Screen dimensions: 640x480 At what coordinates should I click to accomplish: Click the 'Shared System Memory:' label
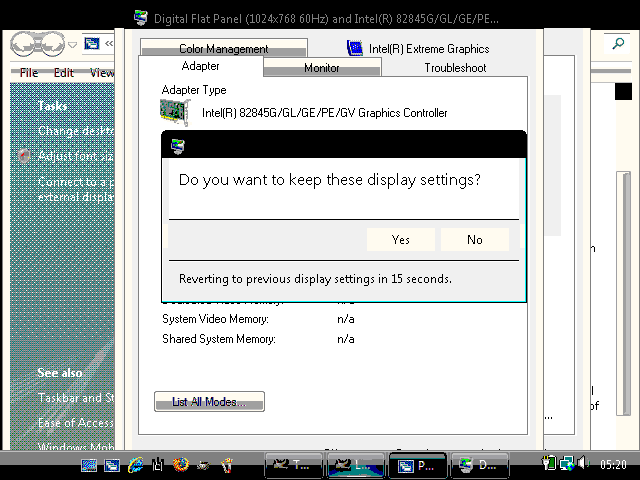tap(219, 339)
